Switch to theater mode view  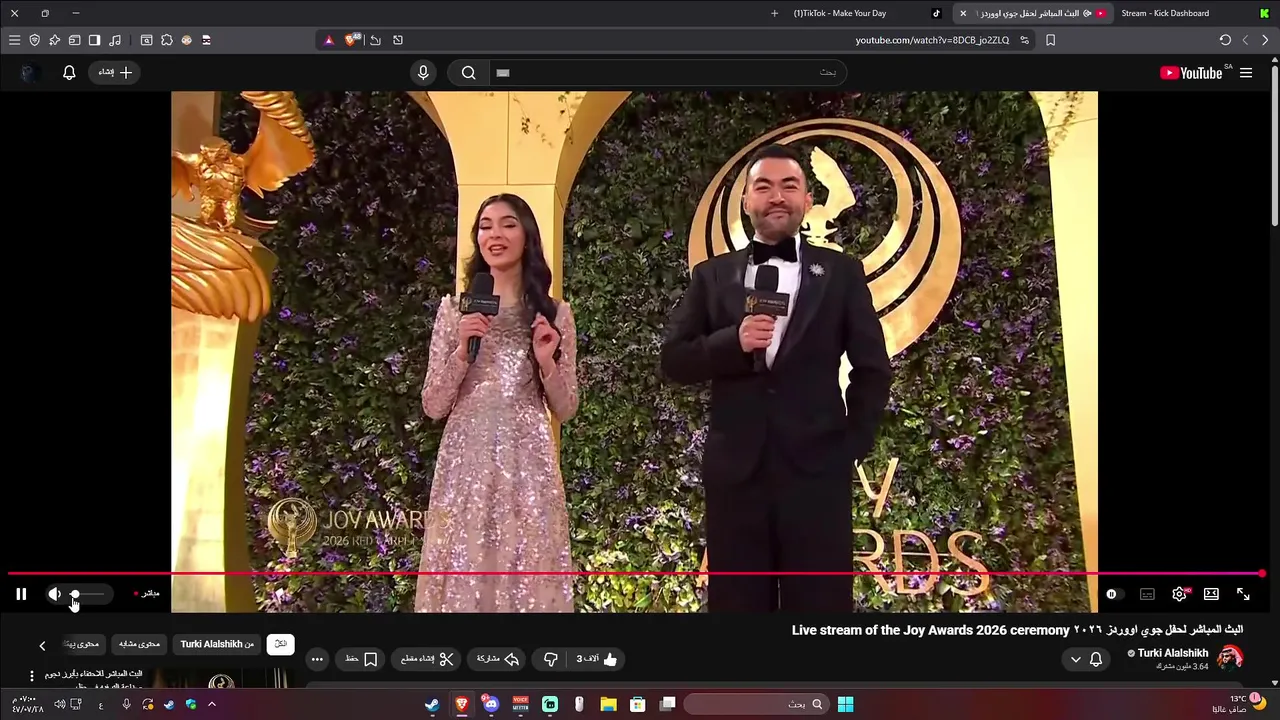1211,594
